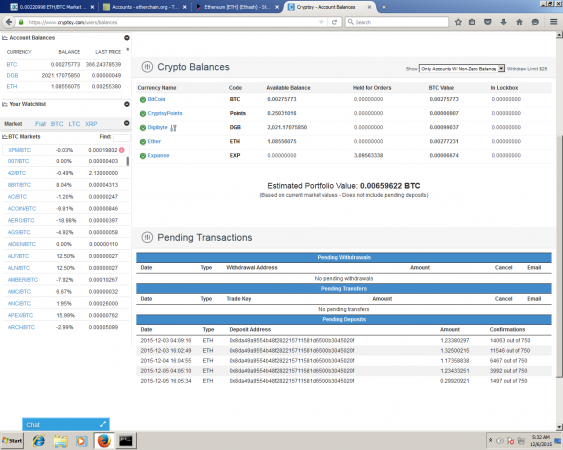Image resolution: width=563 pixels, height=450 pixels.
Task: Go back with the browser back arrow
Action: coord(8,22)
